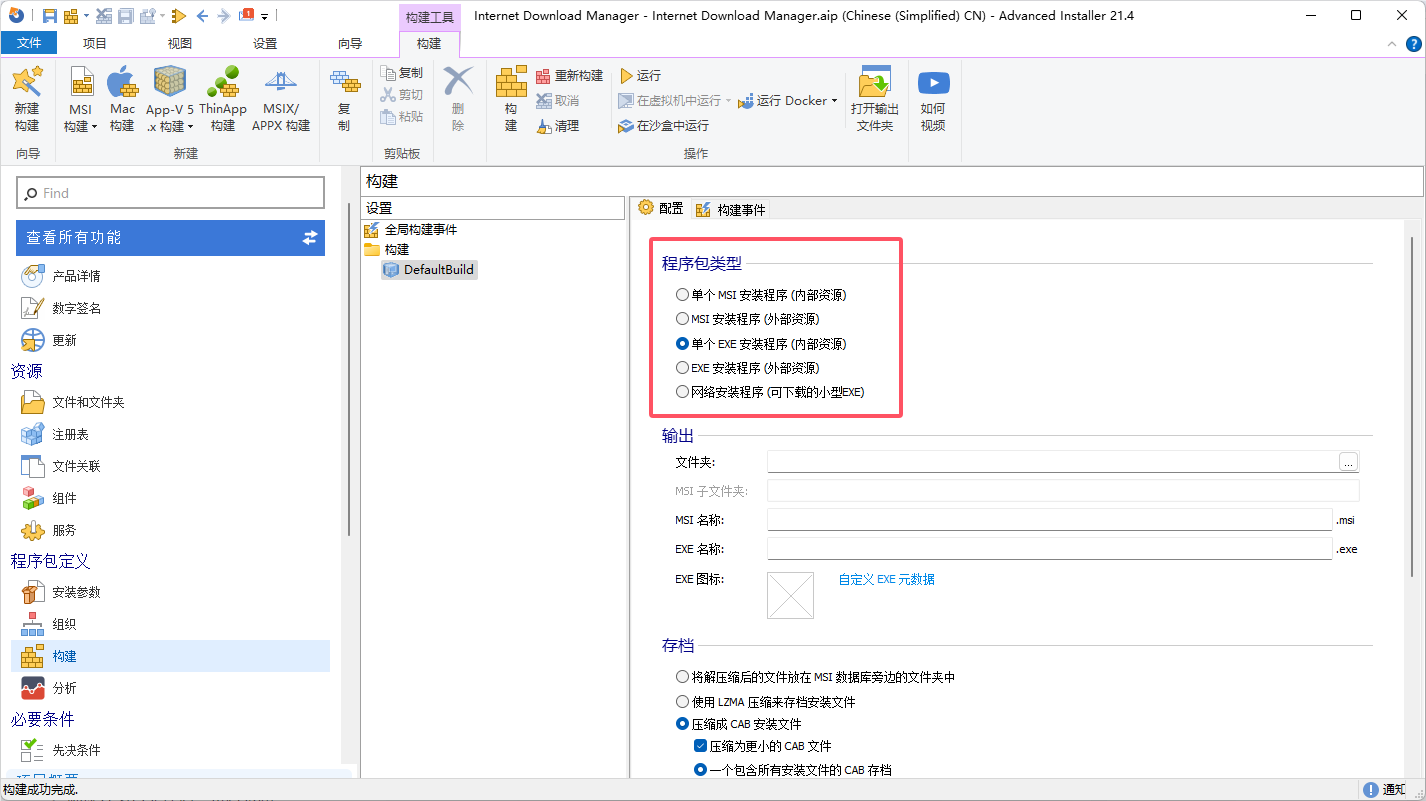
Task: Select the DefaultBuild tree item
Action: click(x=429, y=270)
